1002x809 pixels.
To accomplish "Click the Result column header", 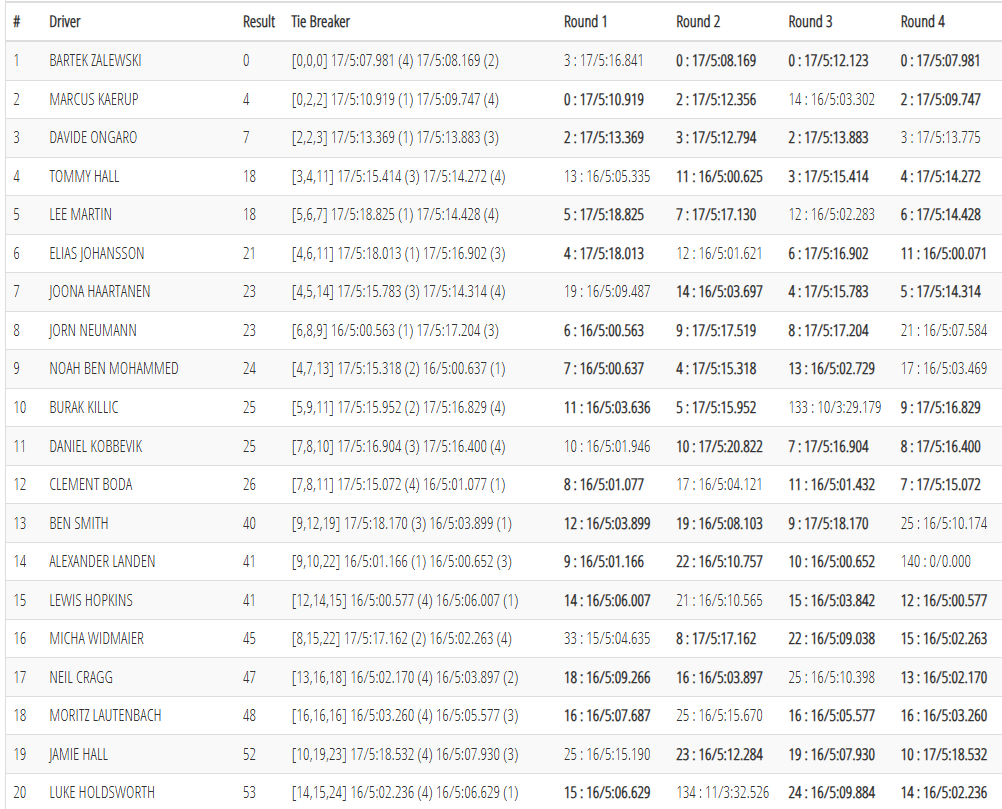I will [258, 21].
